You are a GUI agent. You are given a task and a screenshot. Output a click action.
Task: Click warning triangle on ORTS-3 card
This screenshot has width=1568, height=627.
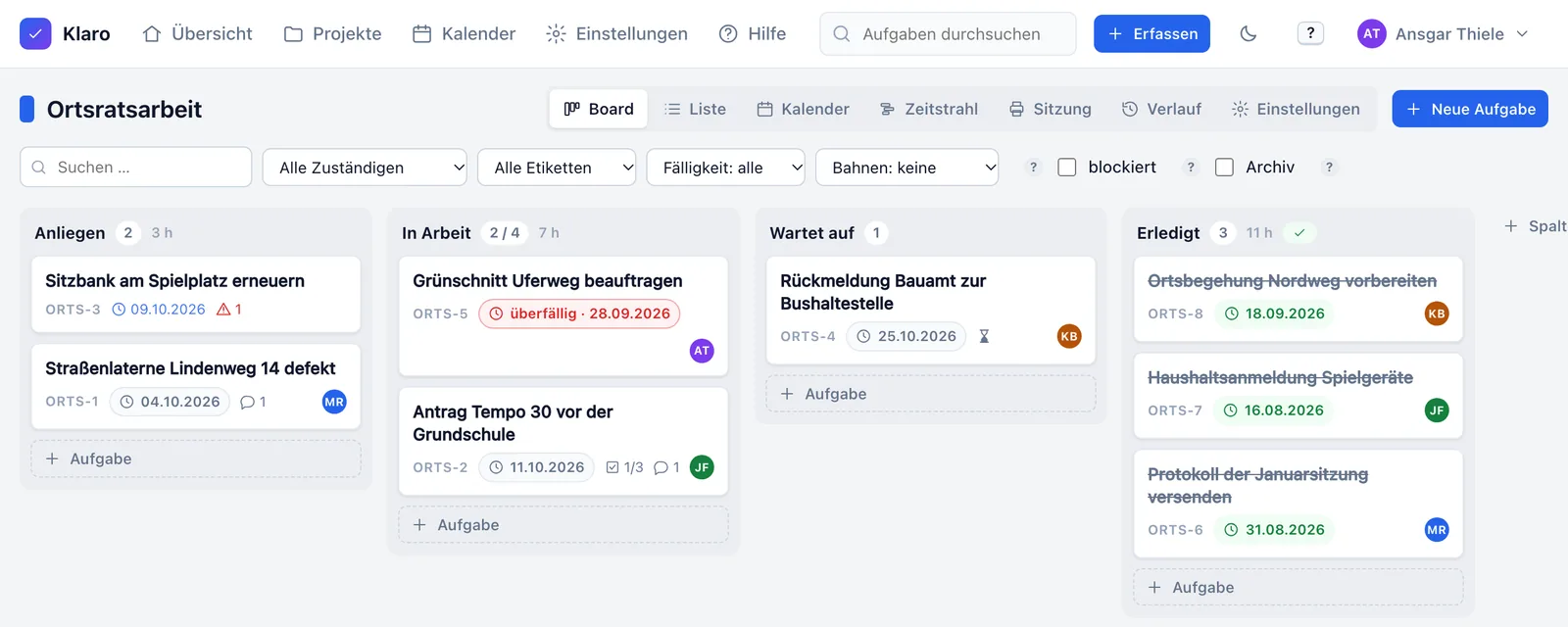(223, 309)
